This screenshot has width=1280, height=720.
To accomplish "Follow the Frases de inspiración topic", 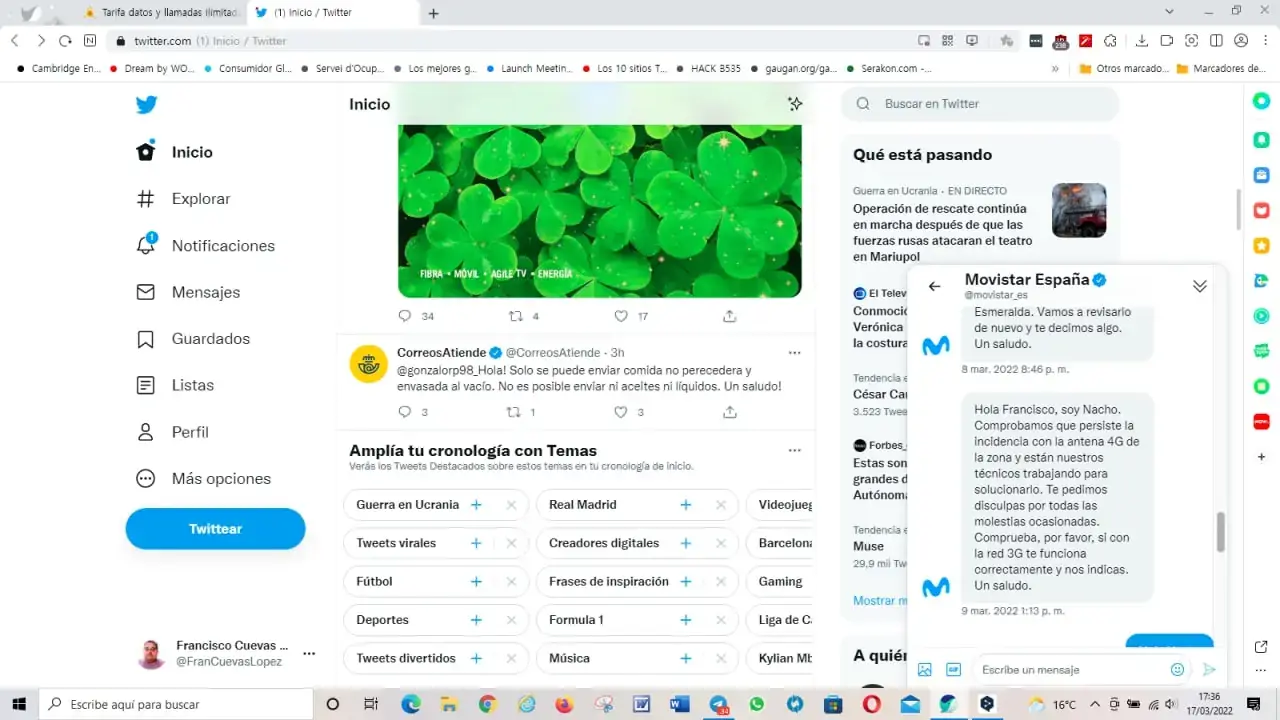I will [x=686, y=582].
